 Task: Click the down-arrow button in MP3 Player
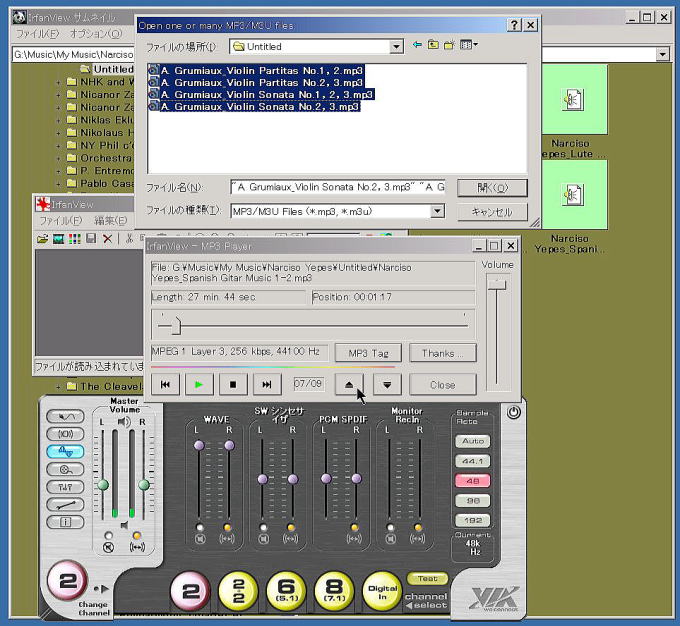point(387,384)
